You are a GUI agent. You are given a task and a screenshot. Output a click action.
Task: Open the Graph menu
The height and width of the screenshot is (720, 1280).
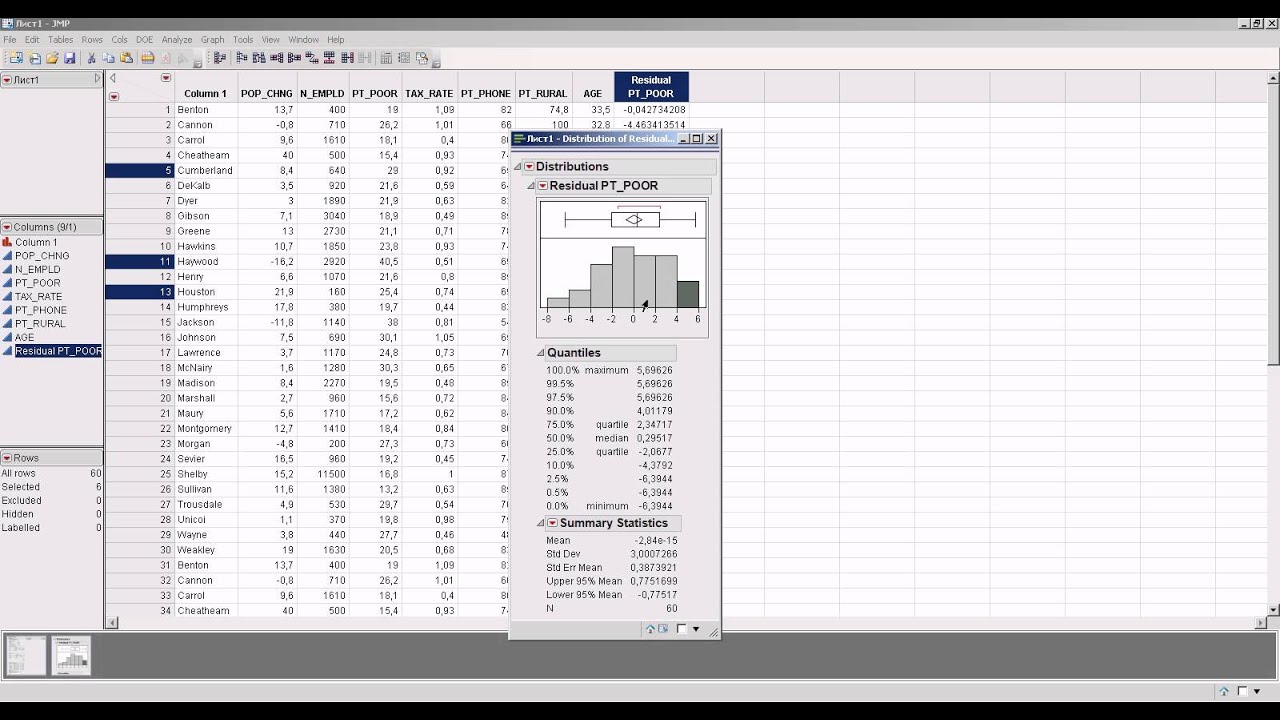[x=213, y=40]
